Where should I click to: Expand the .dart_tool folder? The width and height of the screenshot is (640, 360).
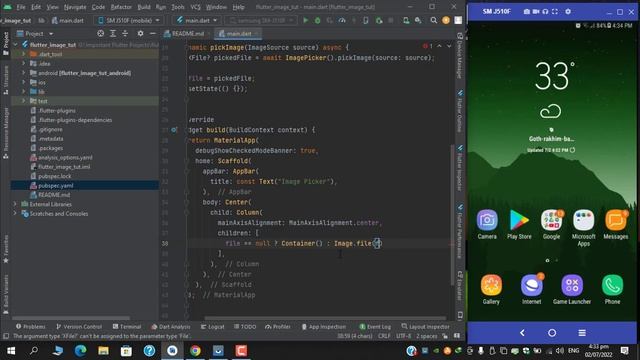[23, 54]
